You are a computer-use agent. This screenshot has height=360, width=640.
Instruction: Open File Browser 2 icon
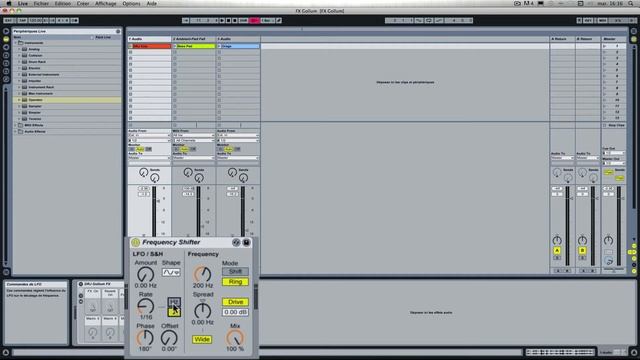click(6, 63)
